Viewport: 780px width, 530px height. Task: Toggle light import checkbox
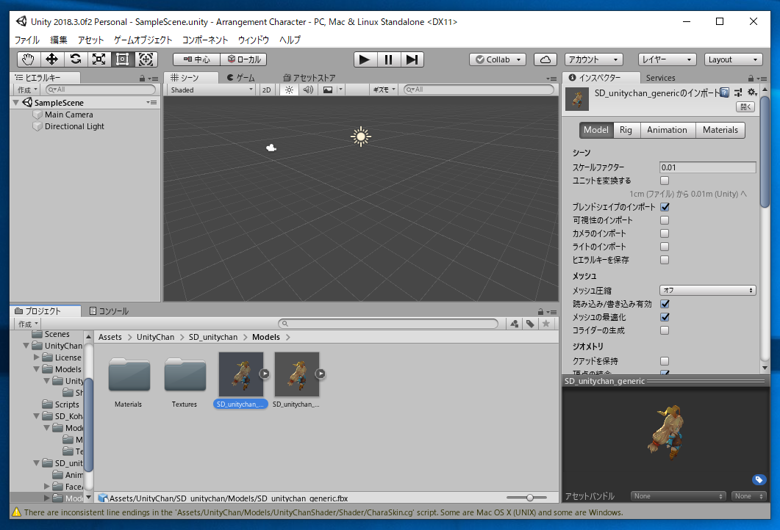tap(665, 247)
